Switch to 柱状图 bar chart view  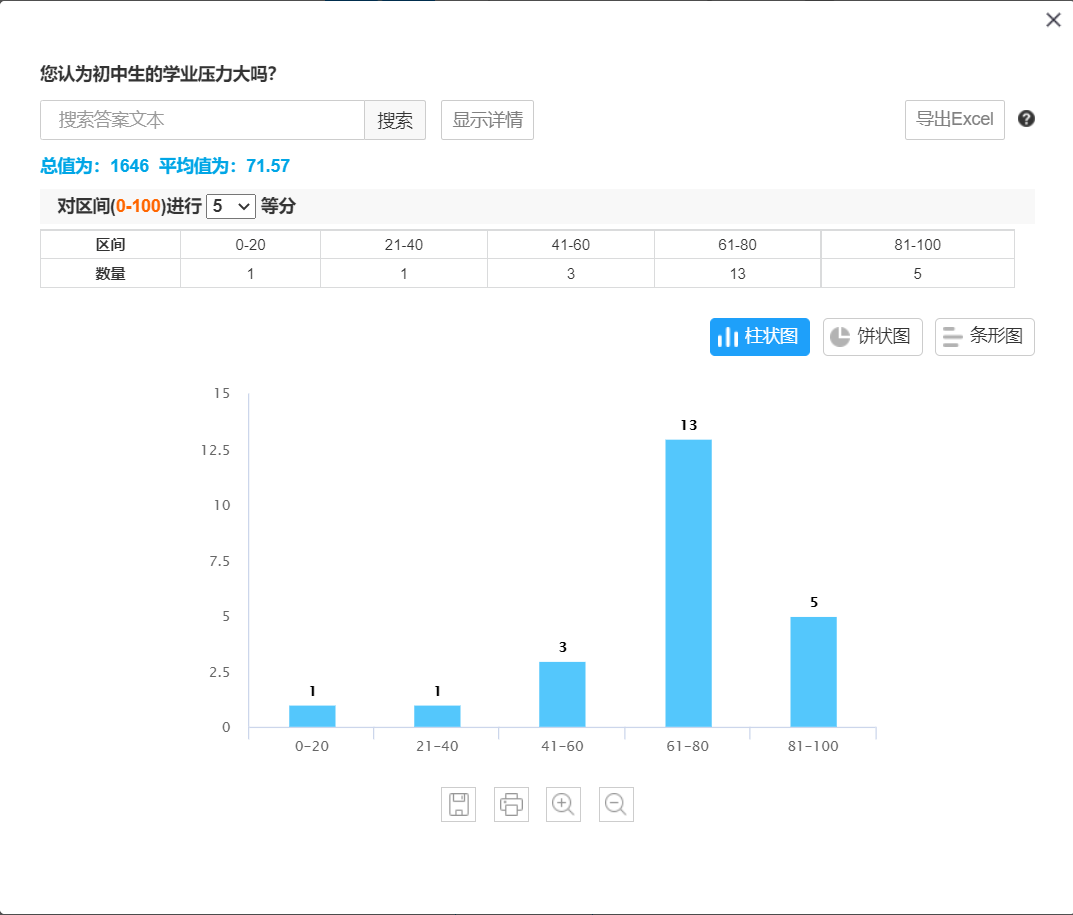[760, 337]
